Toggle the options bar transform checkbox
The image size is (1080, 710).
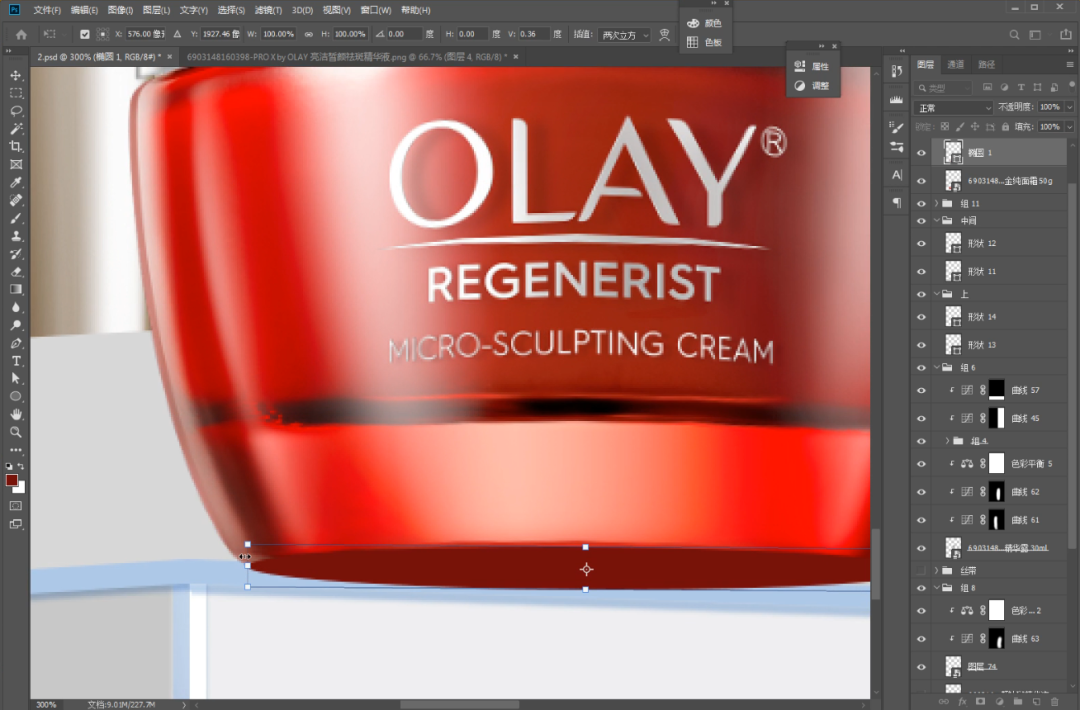tap(85, 34)
